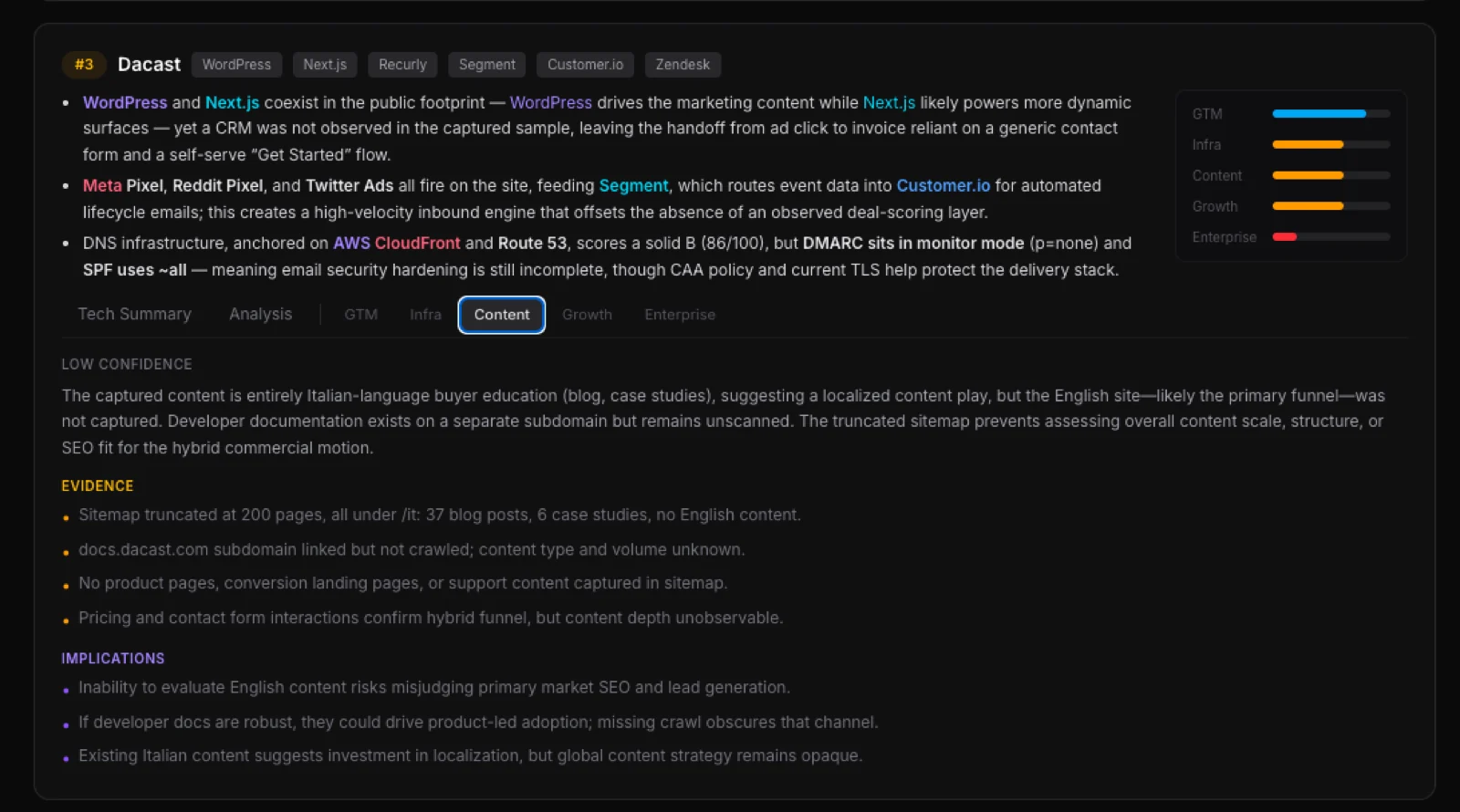Viewport: 1460px width, 812px height.
Task: Click the LOW CONFIDENCE label
Action: [127, 364]
